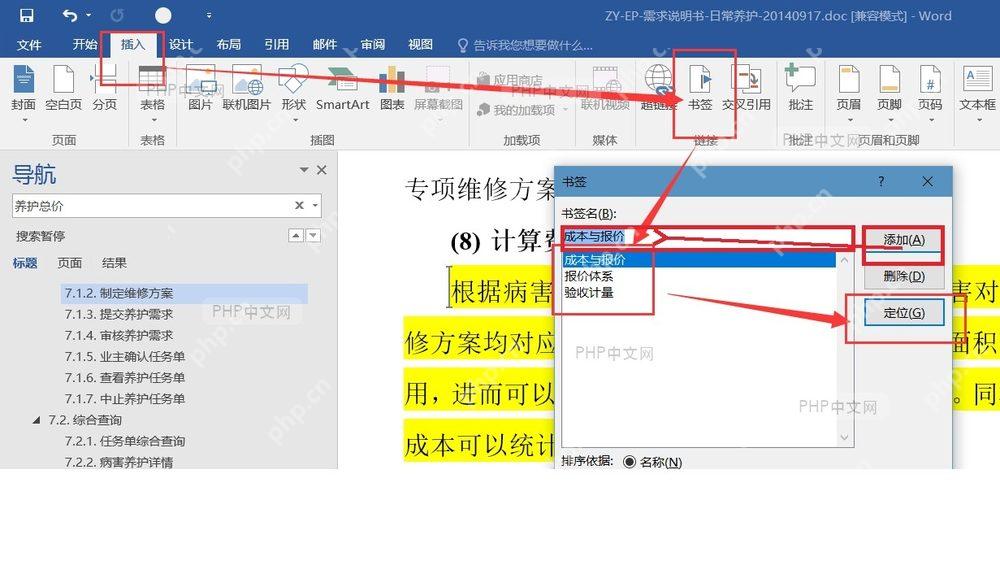Switch to the 开始 ribbon tab

[x=85, y=44]
